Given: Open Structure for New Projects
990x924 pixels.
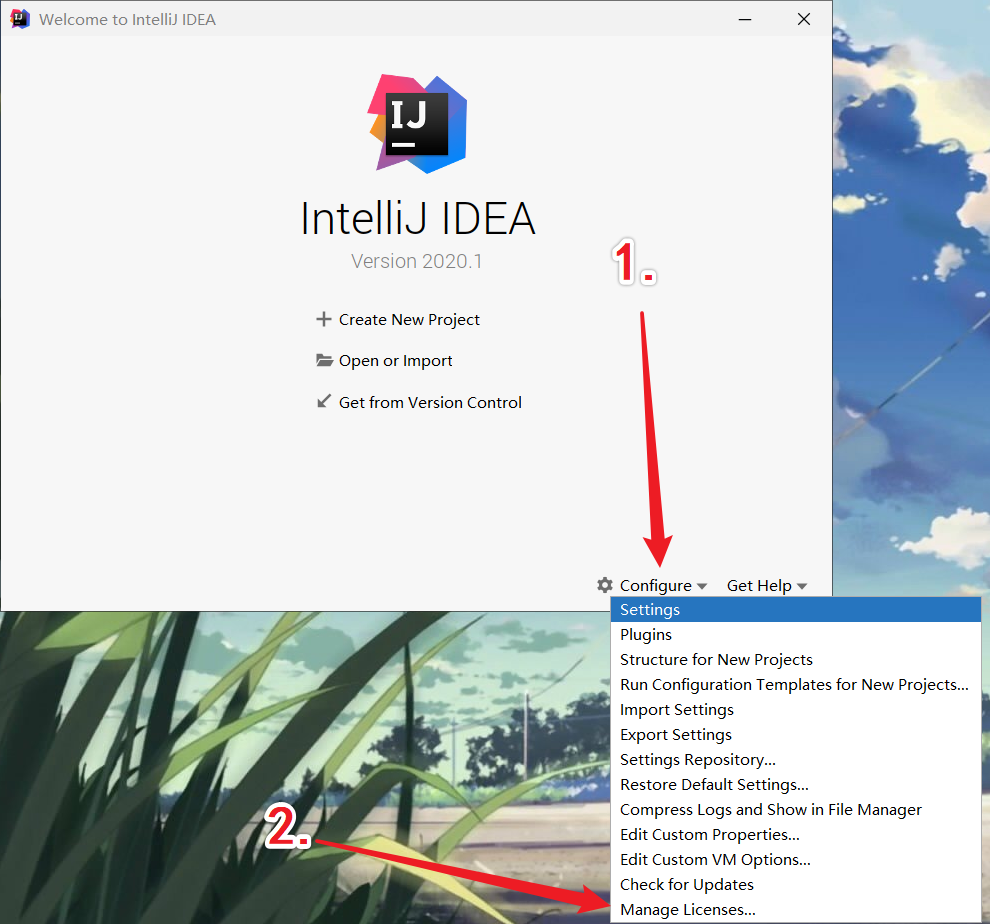Looking at the screenshot, I should point(796,659).
